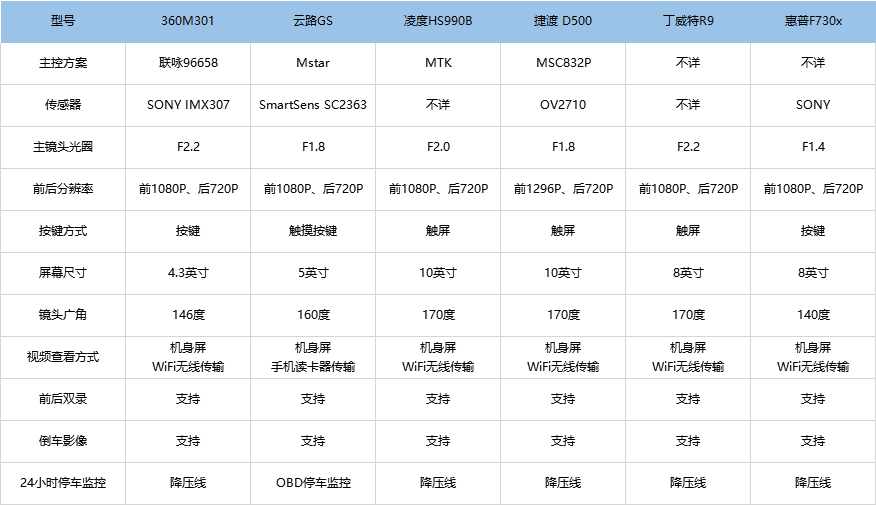Click the 按键方式 row label

pos(63,231)
